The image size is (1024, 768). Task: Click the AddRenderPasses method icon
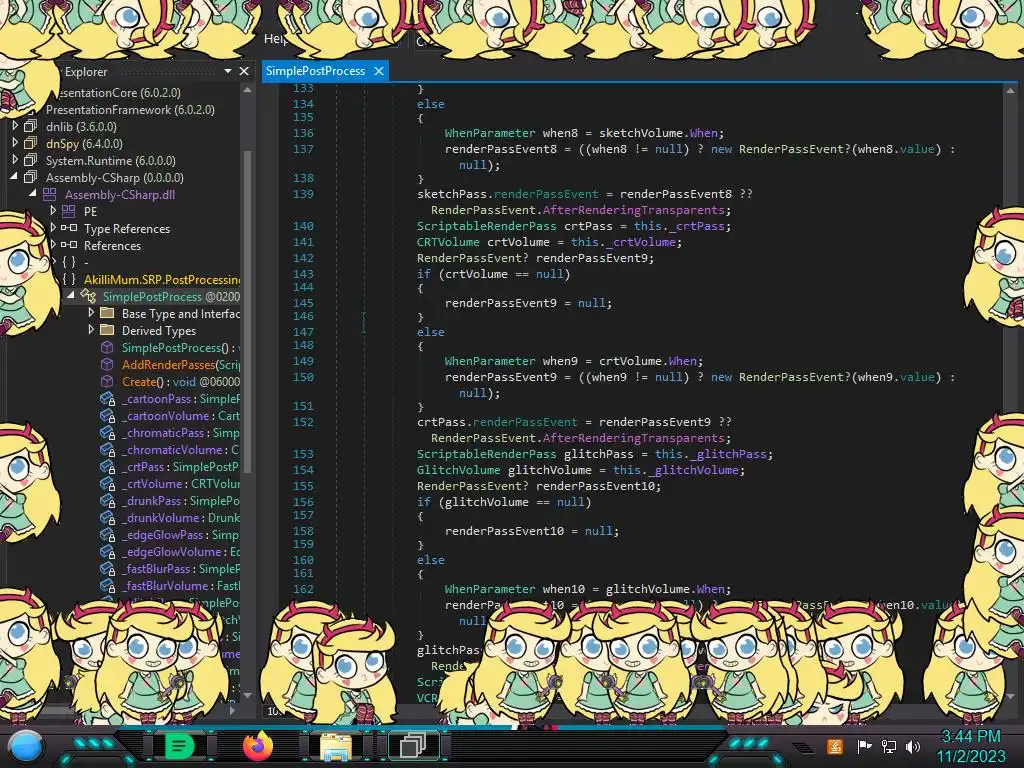pos(107,364)
